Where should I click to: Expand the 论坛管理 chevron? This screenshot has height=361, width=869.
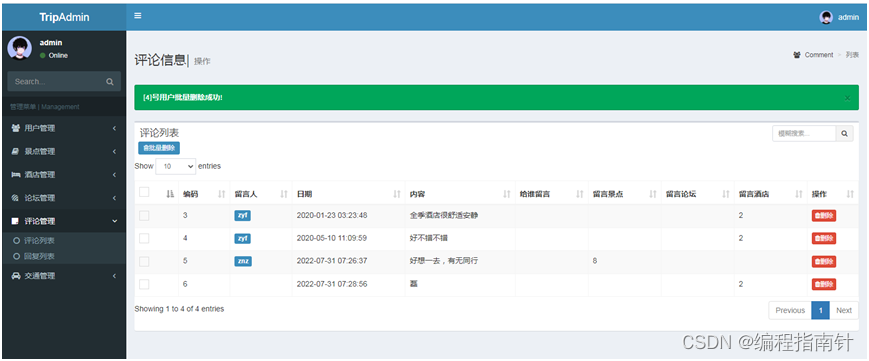click(x=114, y=198)
